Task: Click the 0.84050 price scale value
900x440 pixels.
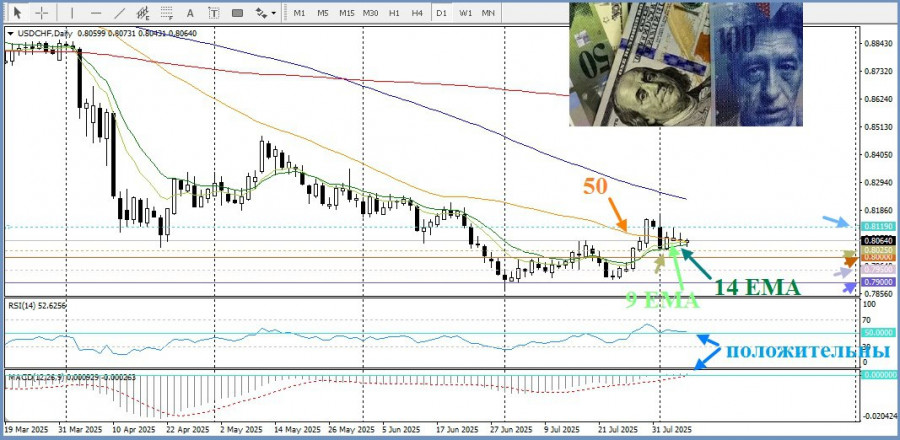Action: (879, 155)
